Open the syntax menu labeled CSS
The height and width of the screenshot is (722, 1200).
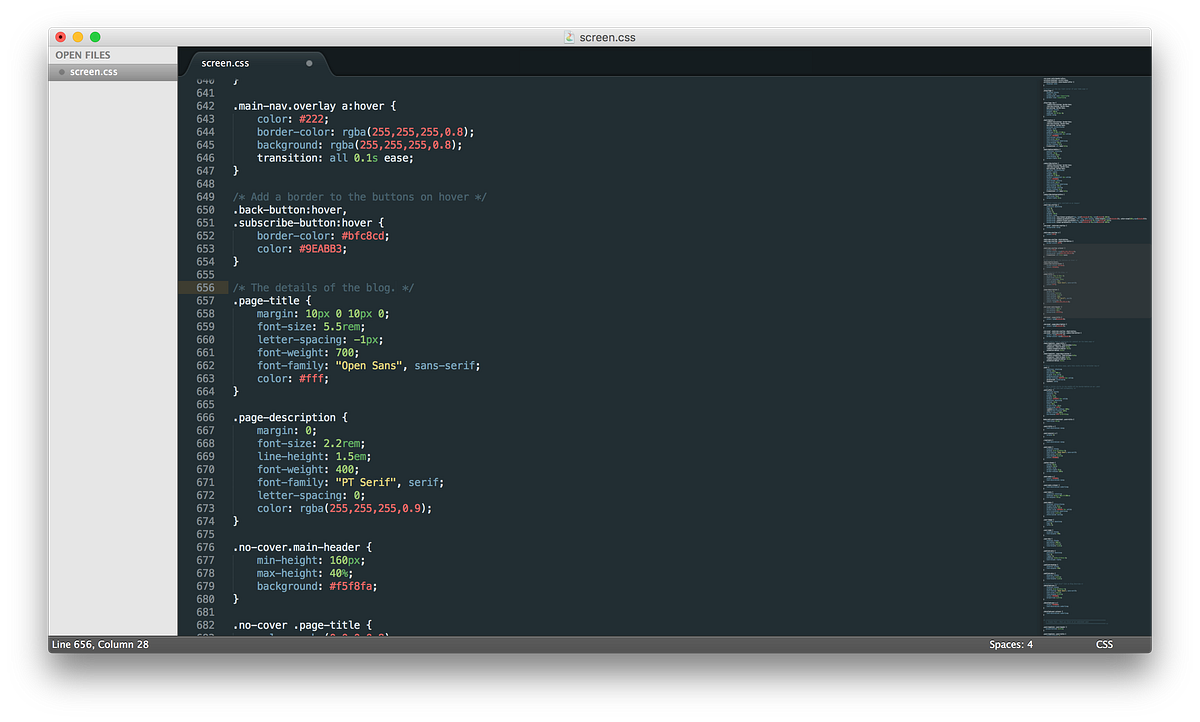click(x=1104, y=644)
